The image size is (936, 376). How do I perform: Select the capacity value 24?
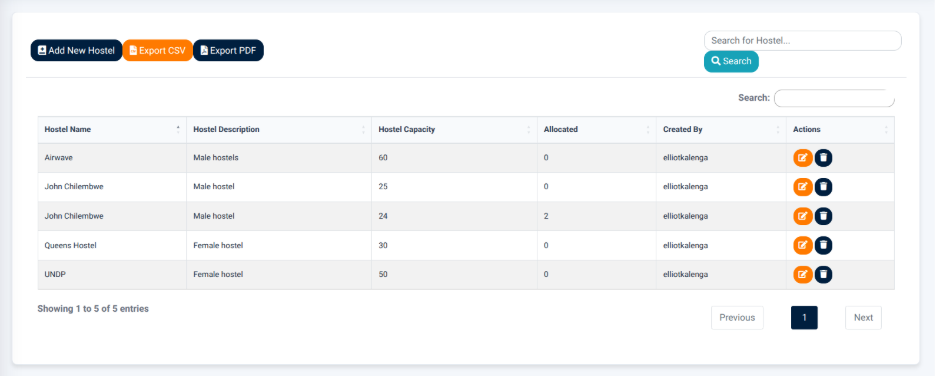click(x=383, y=216)
